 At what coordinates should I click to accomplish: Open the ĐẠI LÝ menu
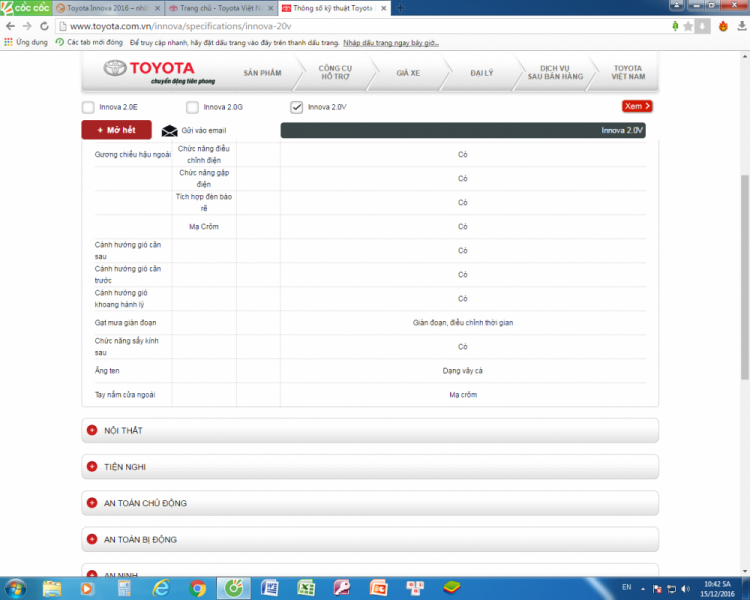tap(481, 73)
